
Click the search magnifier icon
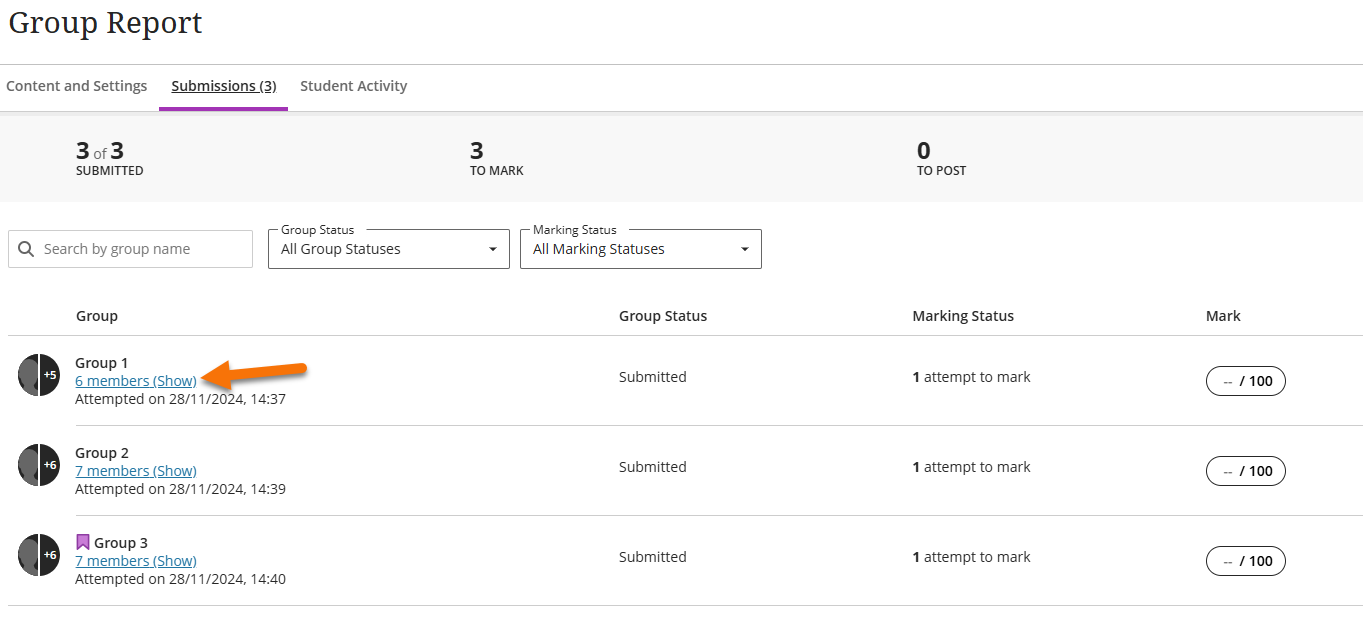[x=26, y=248]
